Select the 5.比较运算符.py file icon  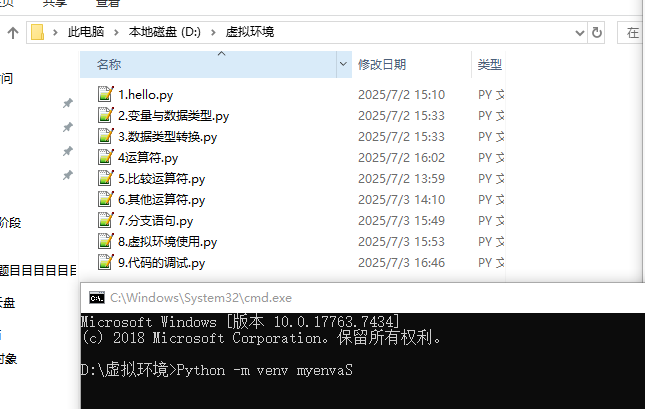click(106, 178)
